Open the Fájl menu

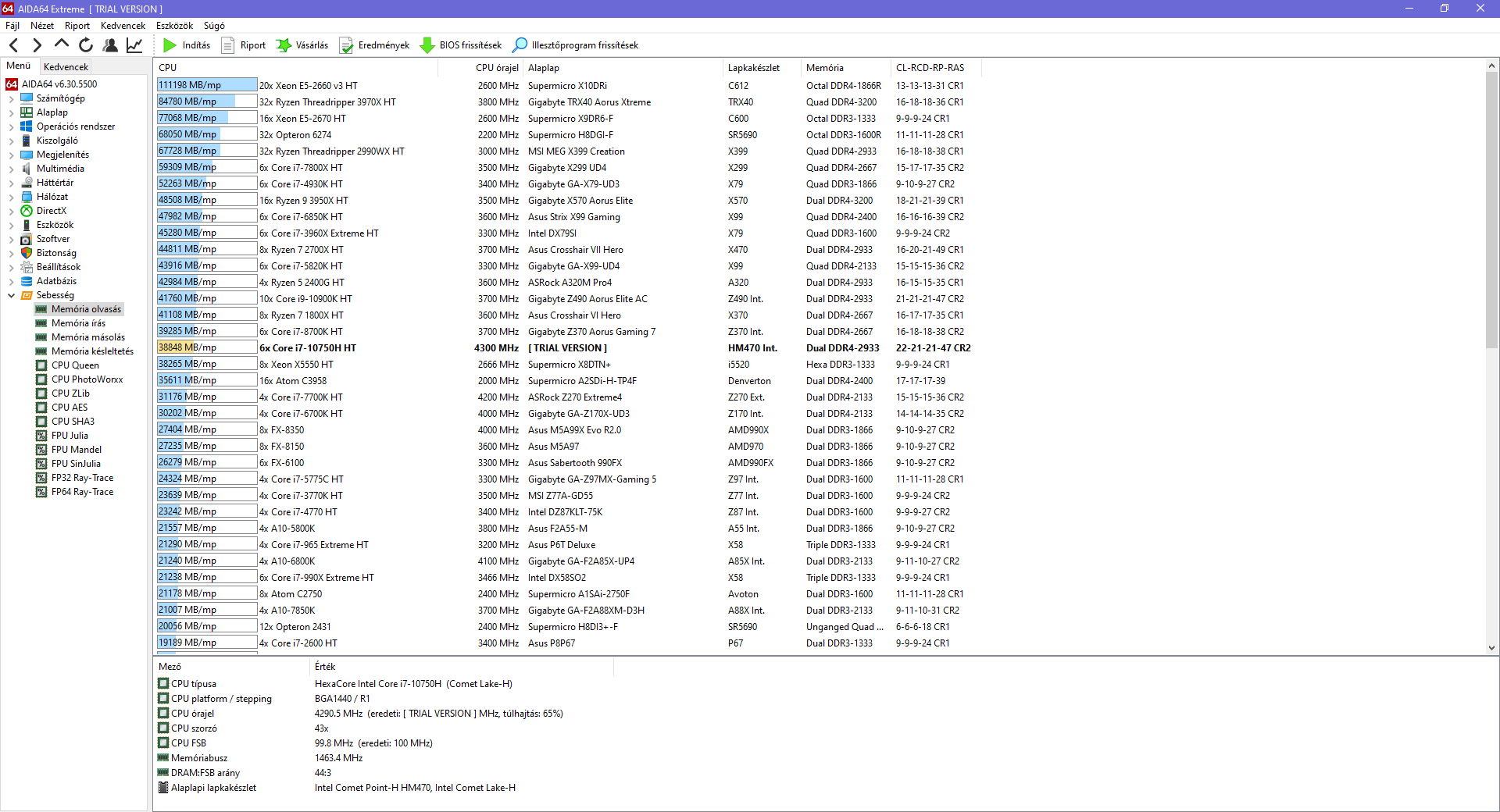[x=12, y=26]
